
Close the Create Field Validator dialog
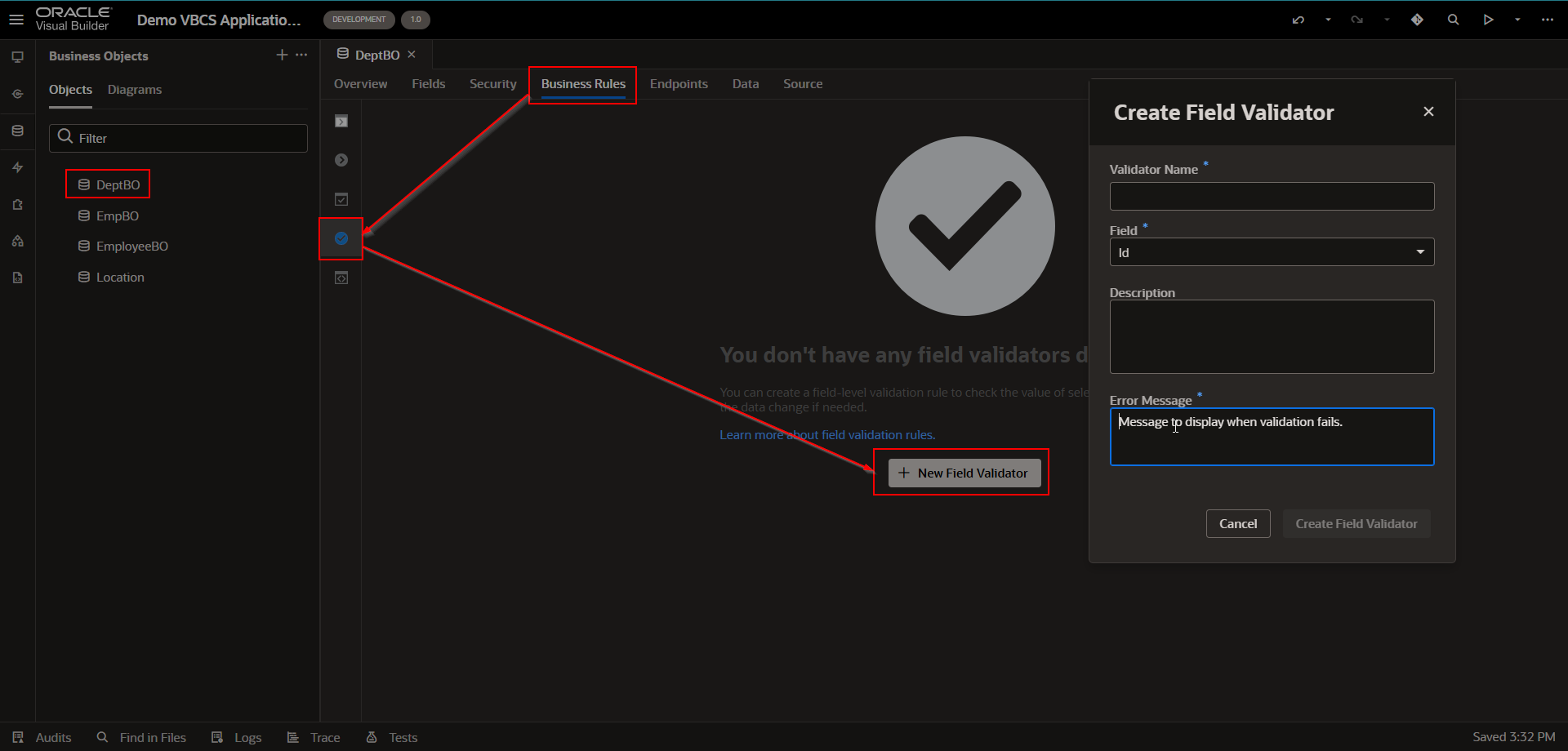1428,112
